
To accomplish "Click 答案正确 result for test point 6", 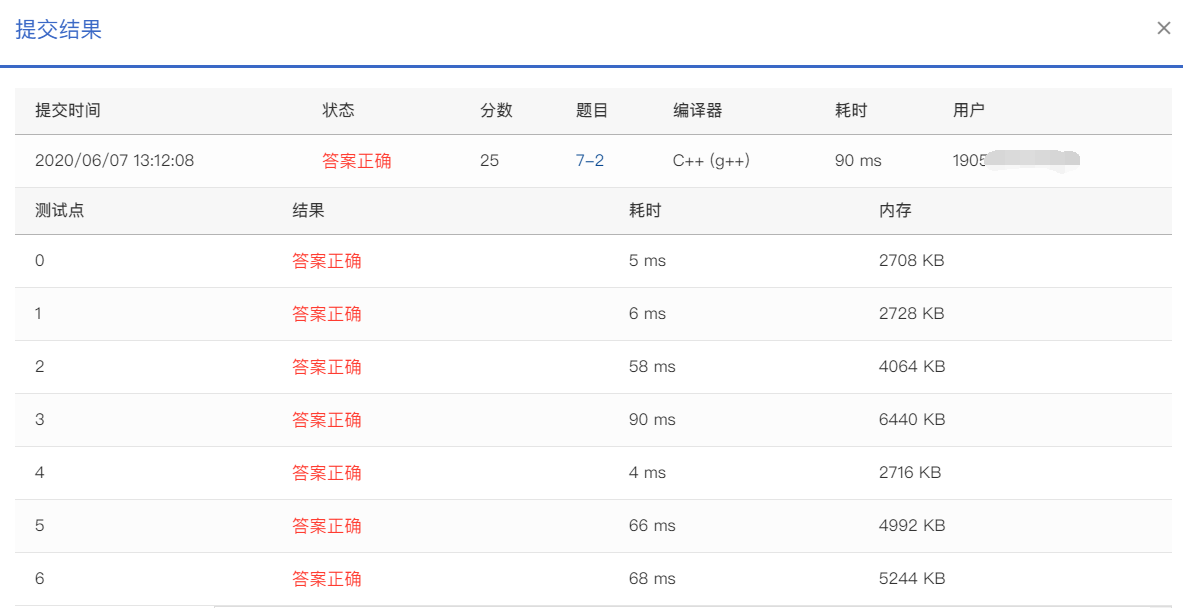I will tap(327, 579).
